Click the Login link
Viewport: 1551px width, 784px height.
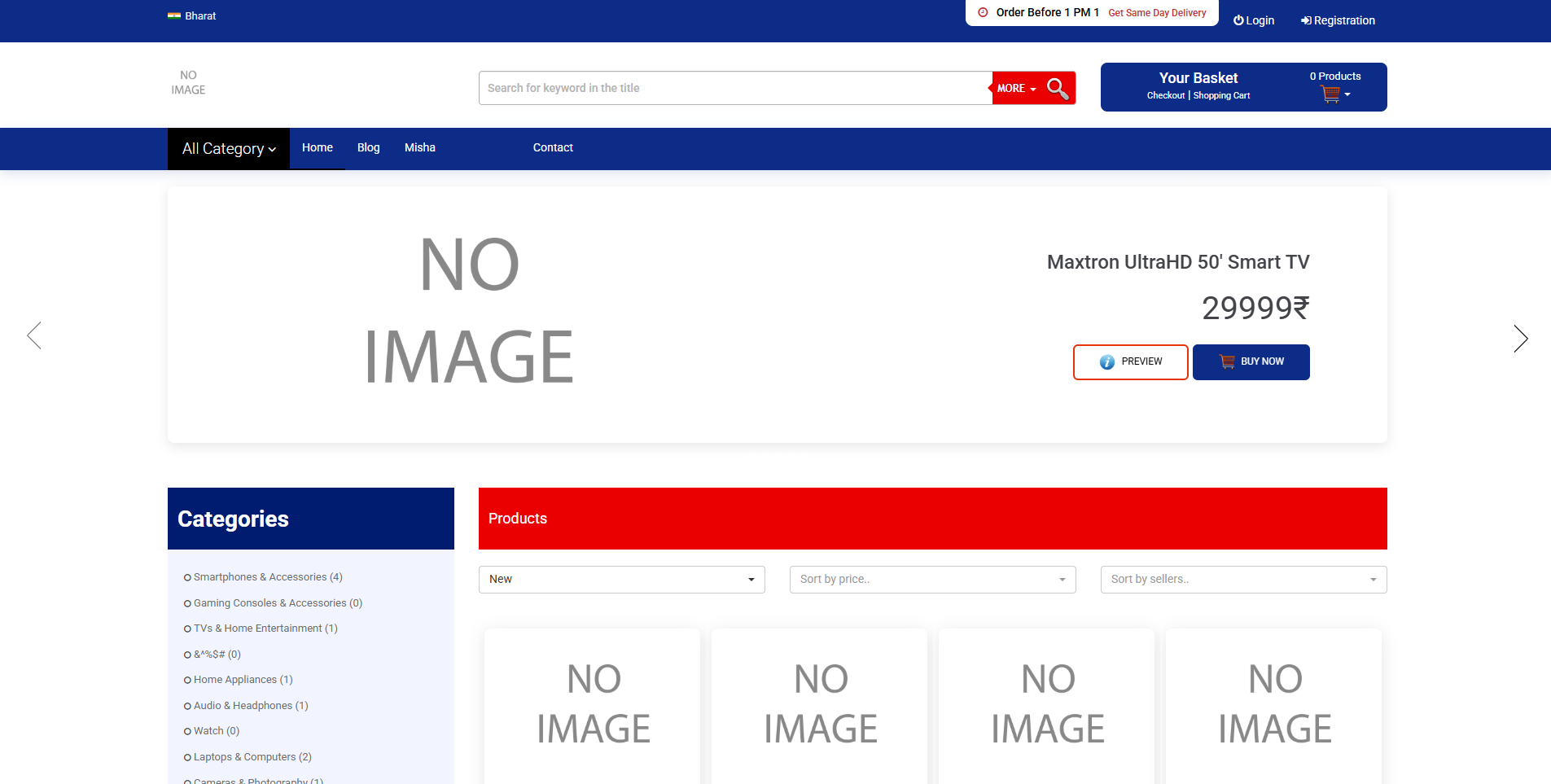pos(1254,20)
